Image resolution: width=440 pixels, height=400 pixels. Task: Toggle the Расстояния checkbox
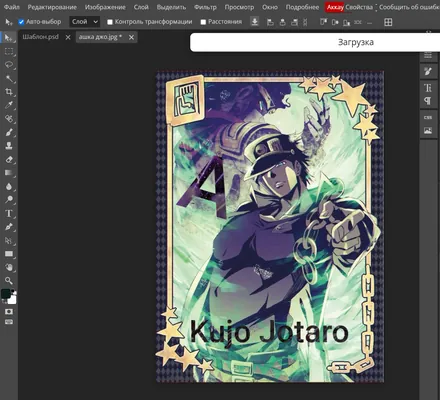[x=203, y=22]
